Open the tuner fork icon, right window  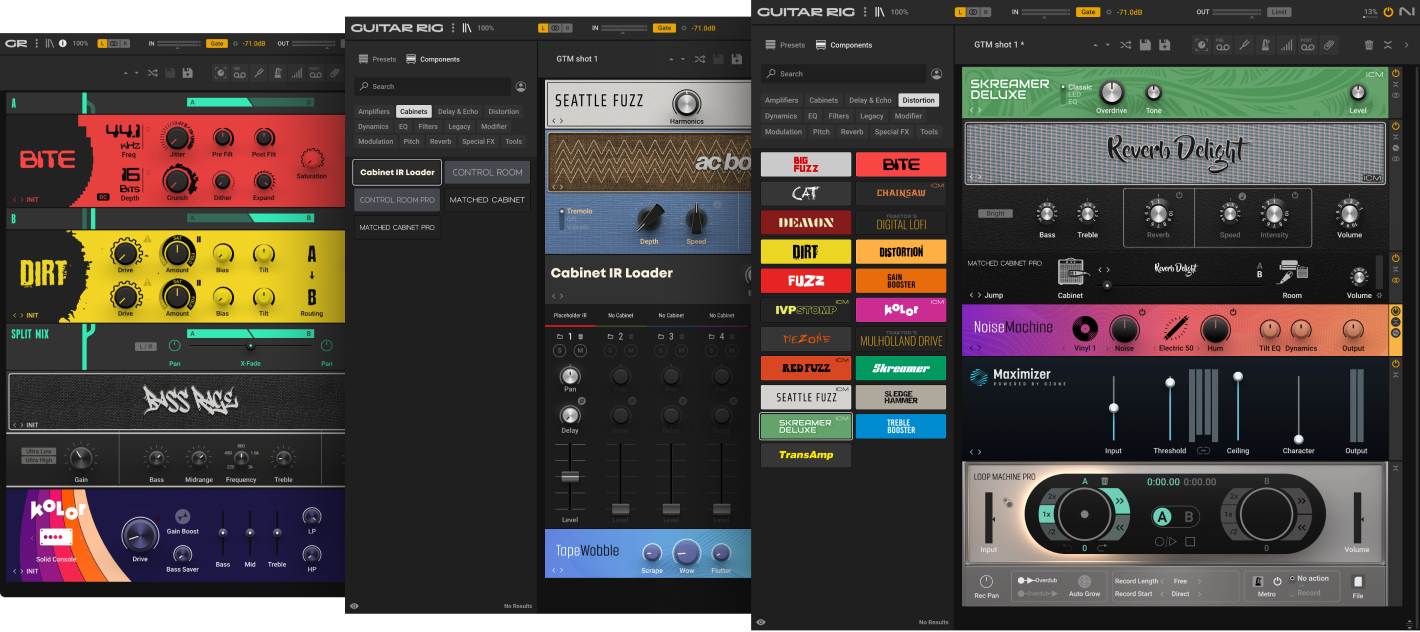pyautogui.click(x=1245, y=45)
